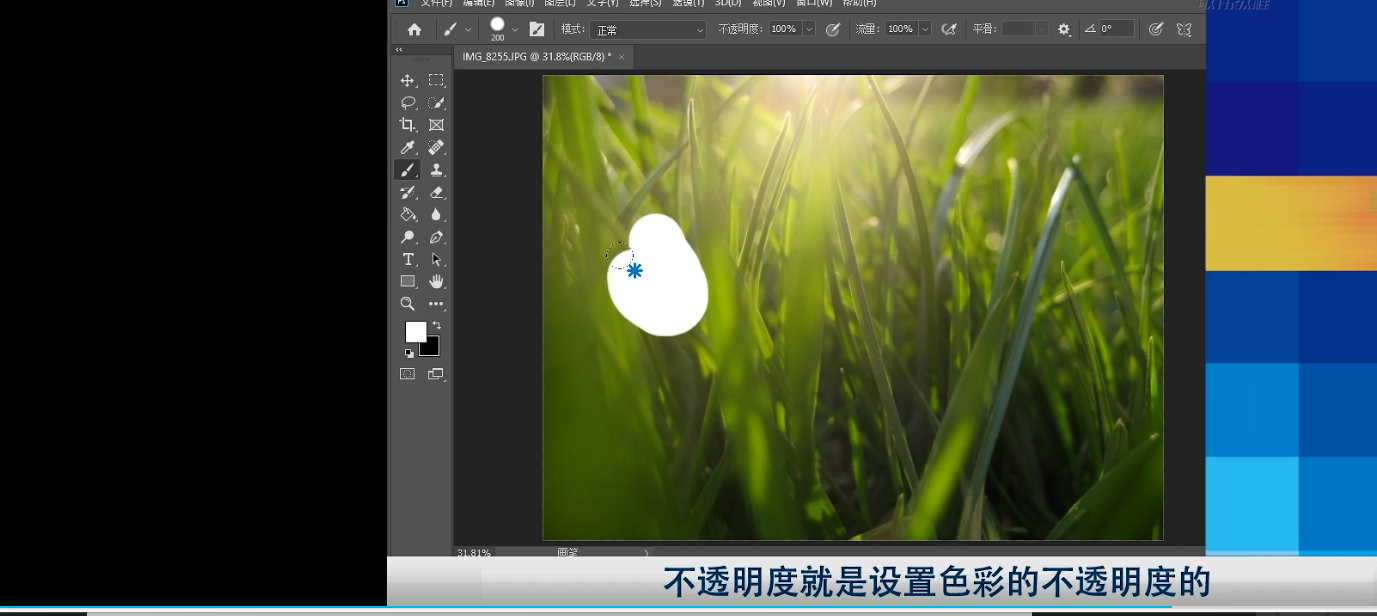The height and width of the screenshot is (616, 1377).
Task: Click the Home icon in options bar
Action: pyautogui.click(x=414, y=29)
